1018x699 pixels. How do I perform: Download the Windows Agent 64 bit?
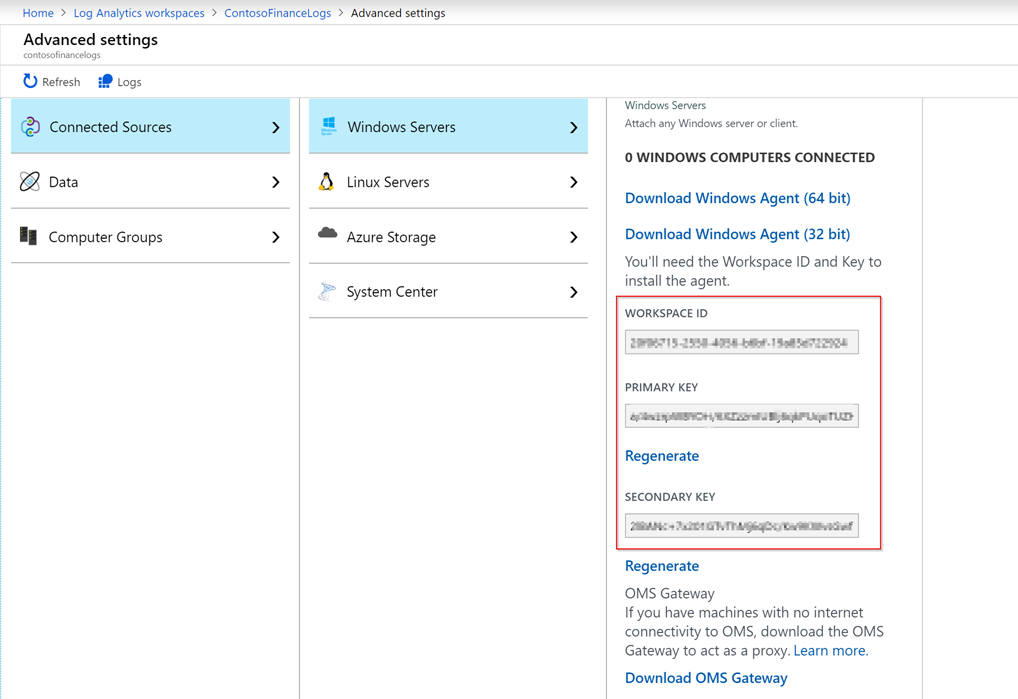(737, 198)
